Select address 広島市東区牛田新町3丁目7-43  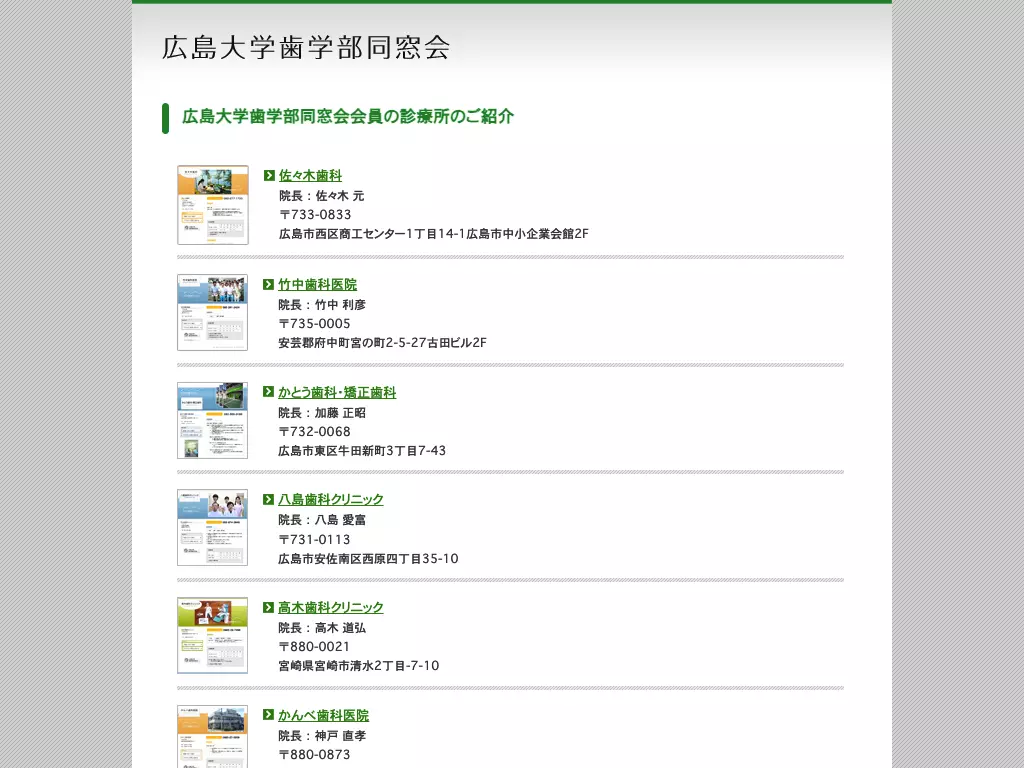coord(362,451)
